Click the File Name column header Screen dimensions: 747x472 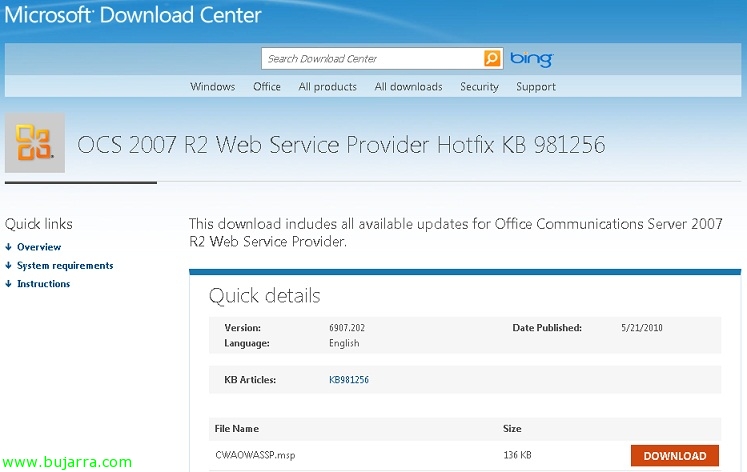tap(237, 429)
